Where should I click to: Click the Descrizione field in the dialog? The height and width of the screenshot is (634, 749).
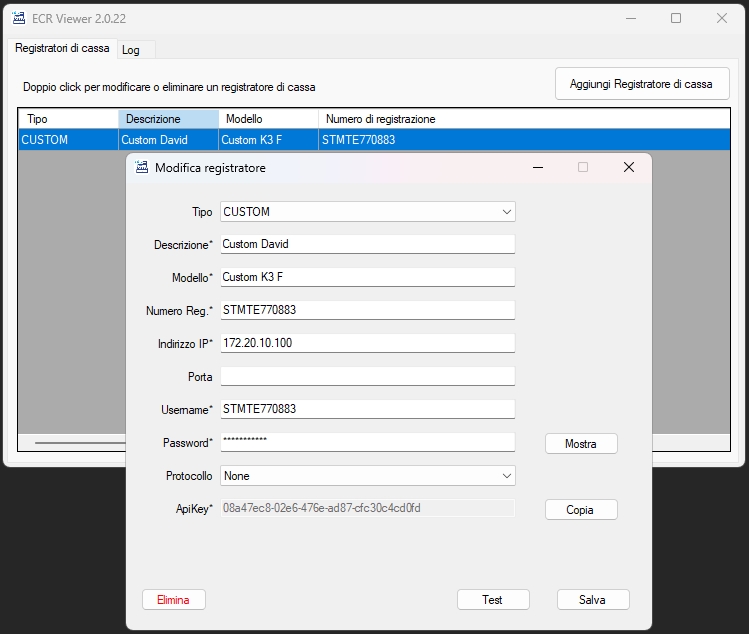click(367, 244)
